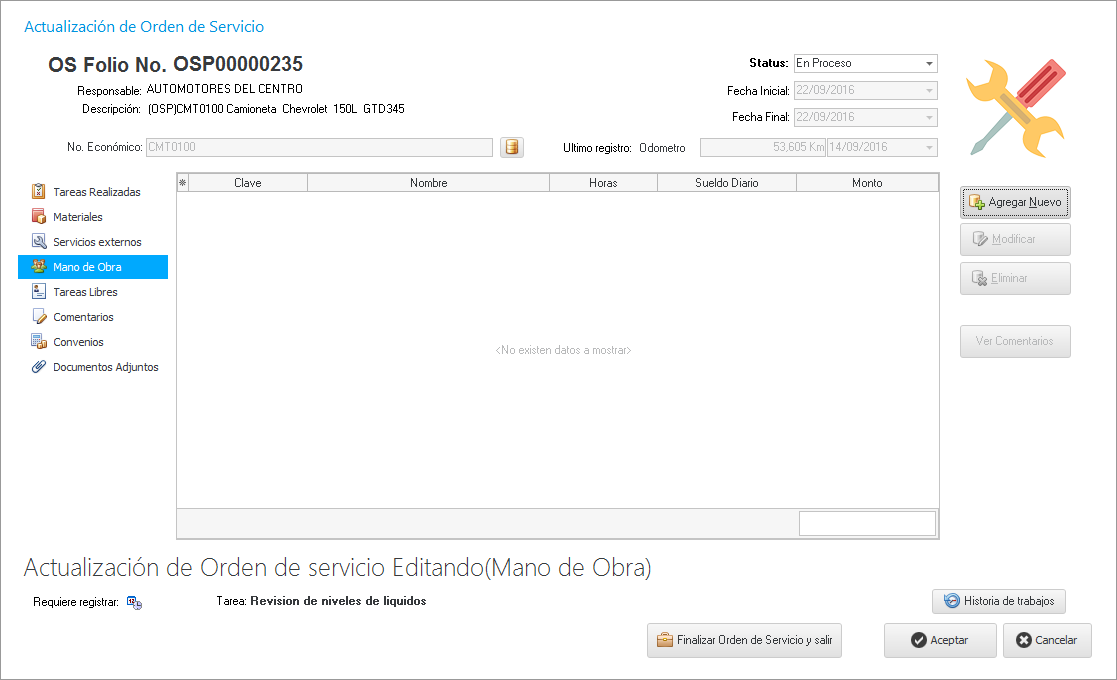Click Agregar Nuevo button

(1015, 202)
